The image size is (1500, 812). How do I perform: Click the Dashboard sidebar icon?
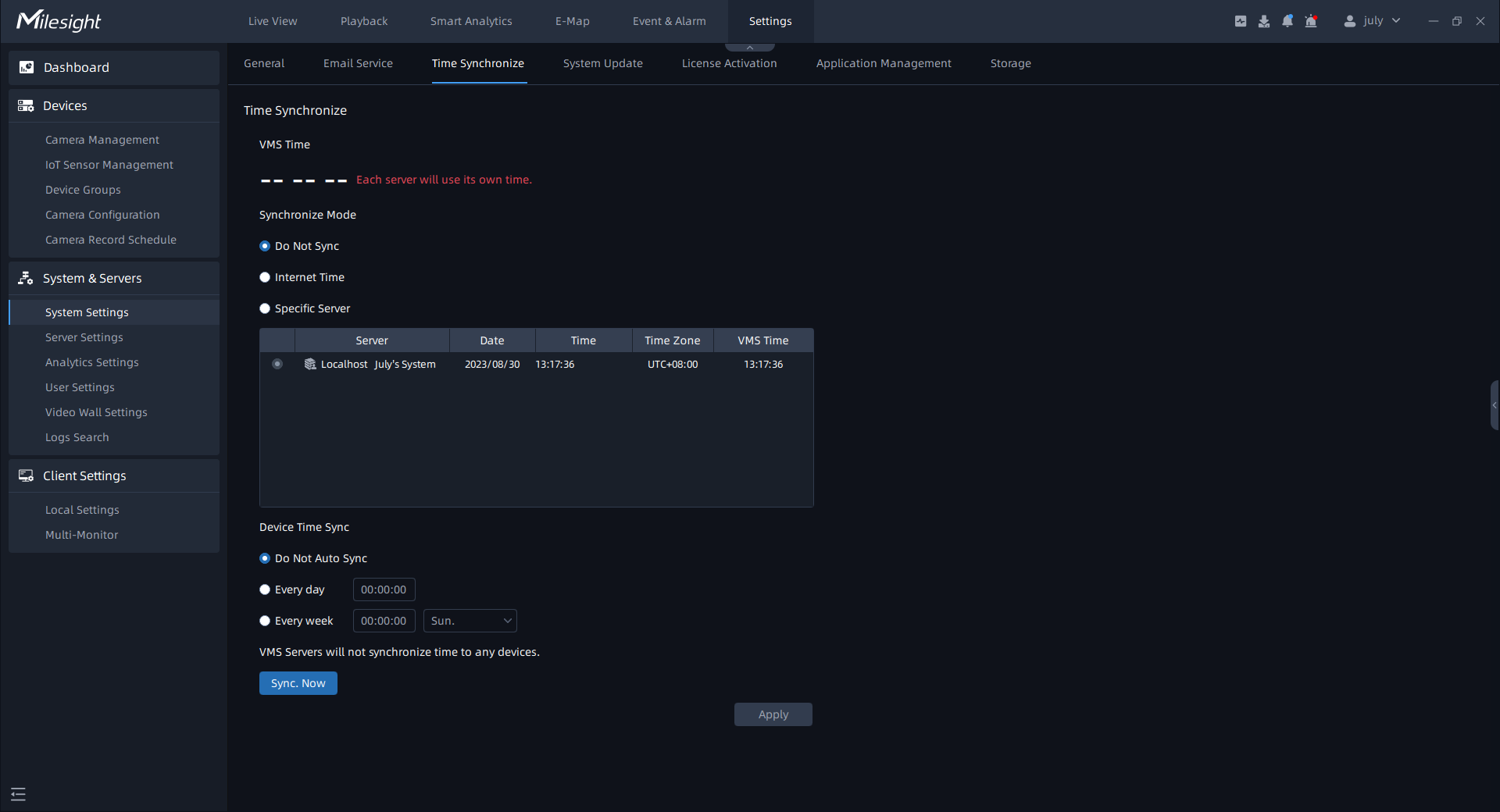click(x=27, y=68)
